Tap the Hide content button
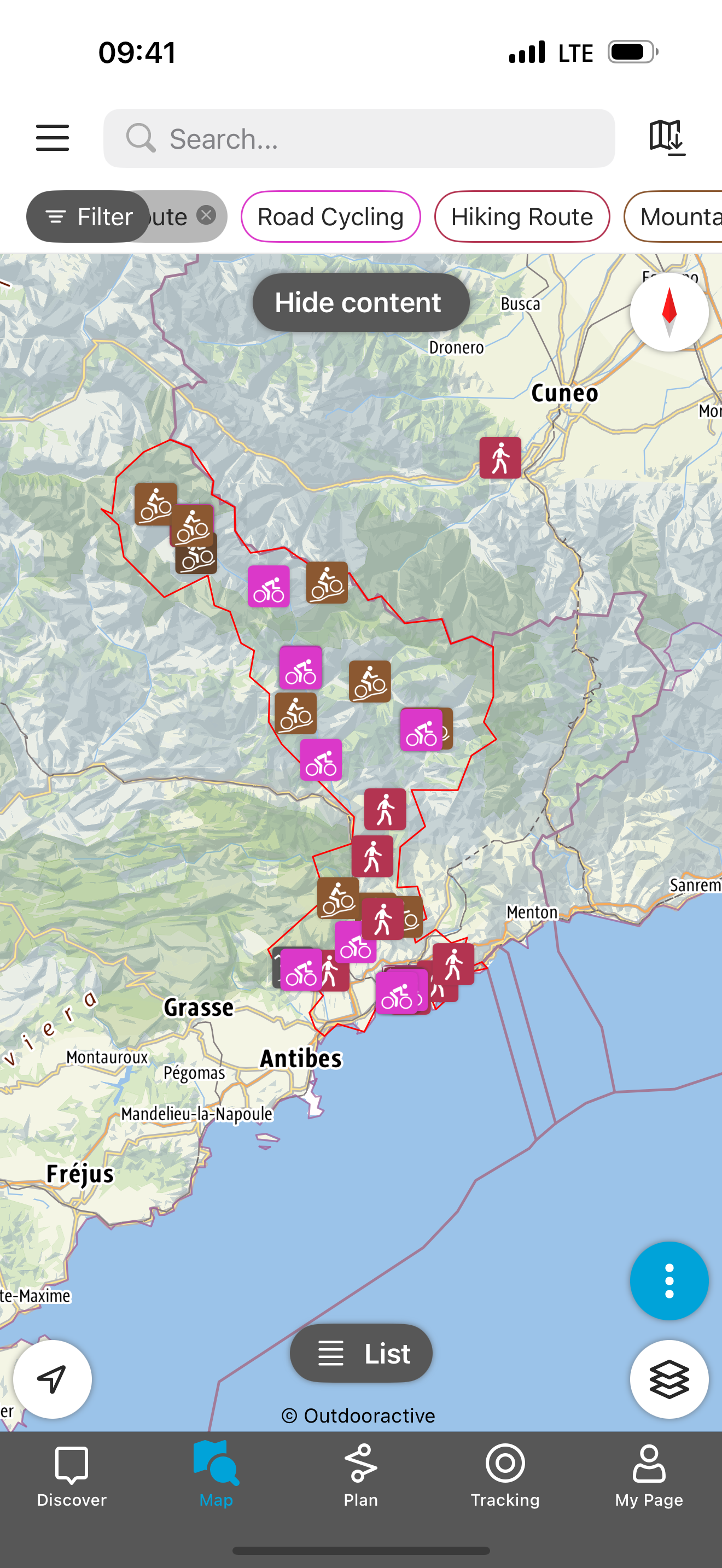Screen dimensions: 722x1568 (x=361, y=302)
